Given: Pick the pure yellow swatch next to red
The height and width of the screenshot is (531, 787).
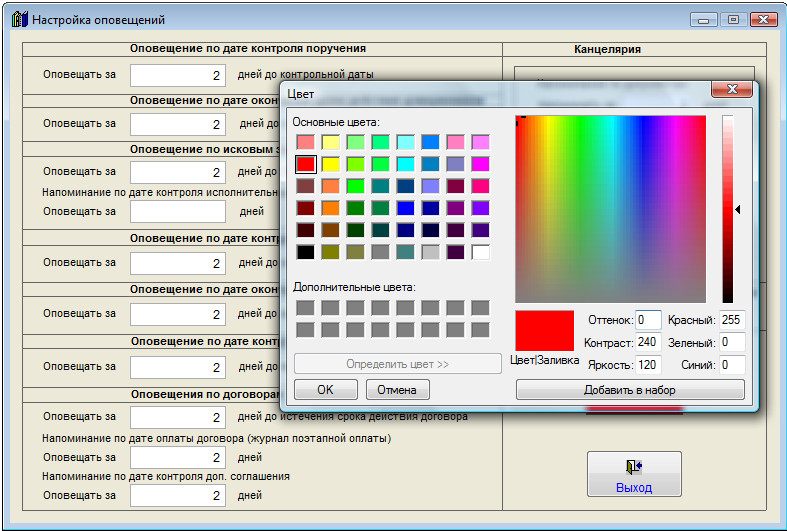Looking at the screenshot, I should (331, 164).
